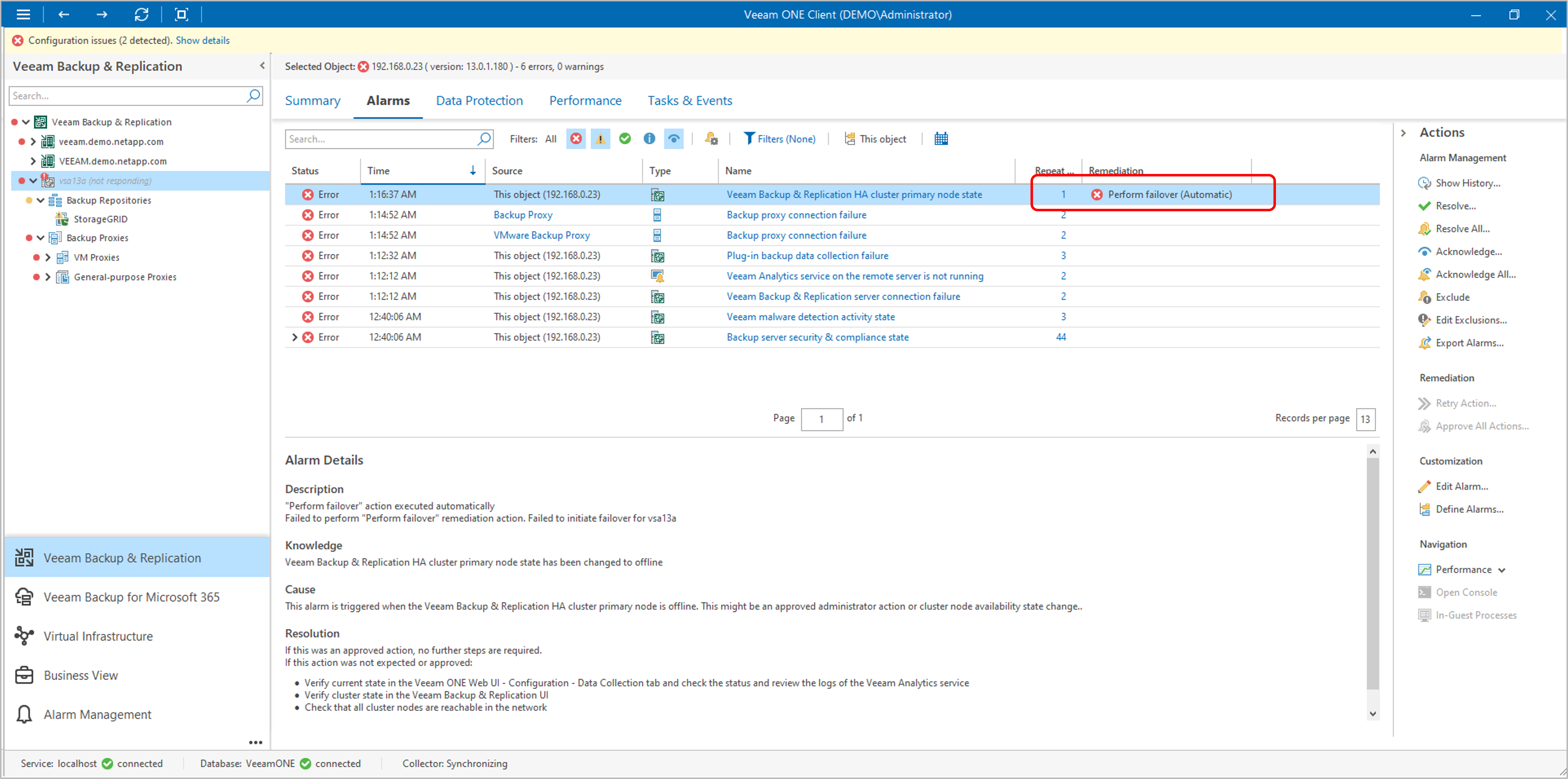Click the refresh icon in title bar
The height and width of the screenshot is (779, 1568).
(x=141, y=14)
